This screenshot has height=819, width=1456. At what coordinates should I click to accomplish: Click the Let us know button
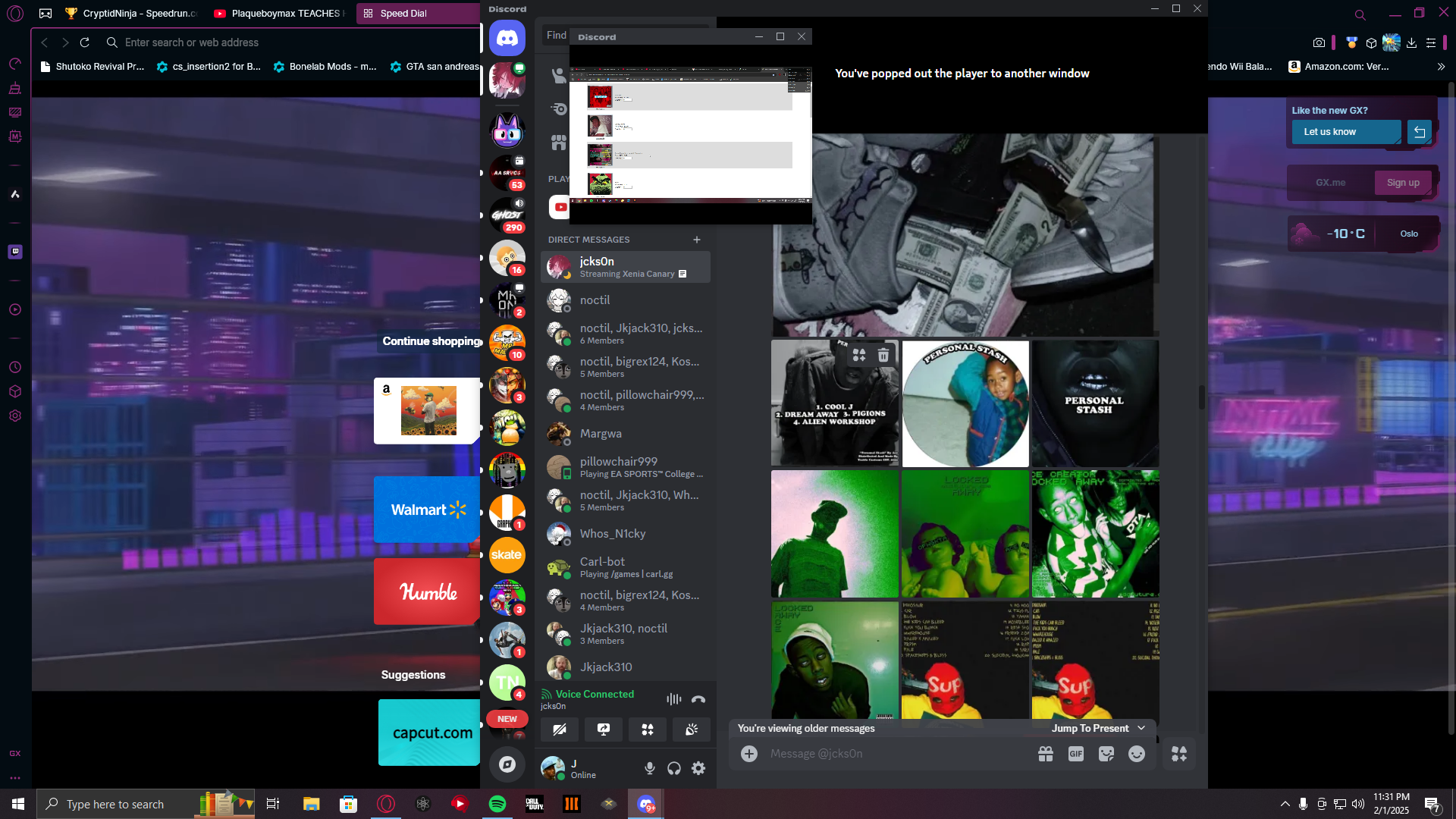coord(1346,132)
